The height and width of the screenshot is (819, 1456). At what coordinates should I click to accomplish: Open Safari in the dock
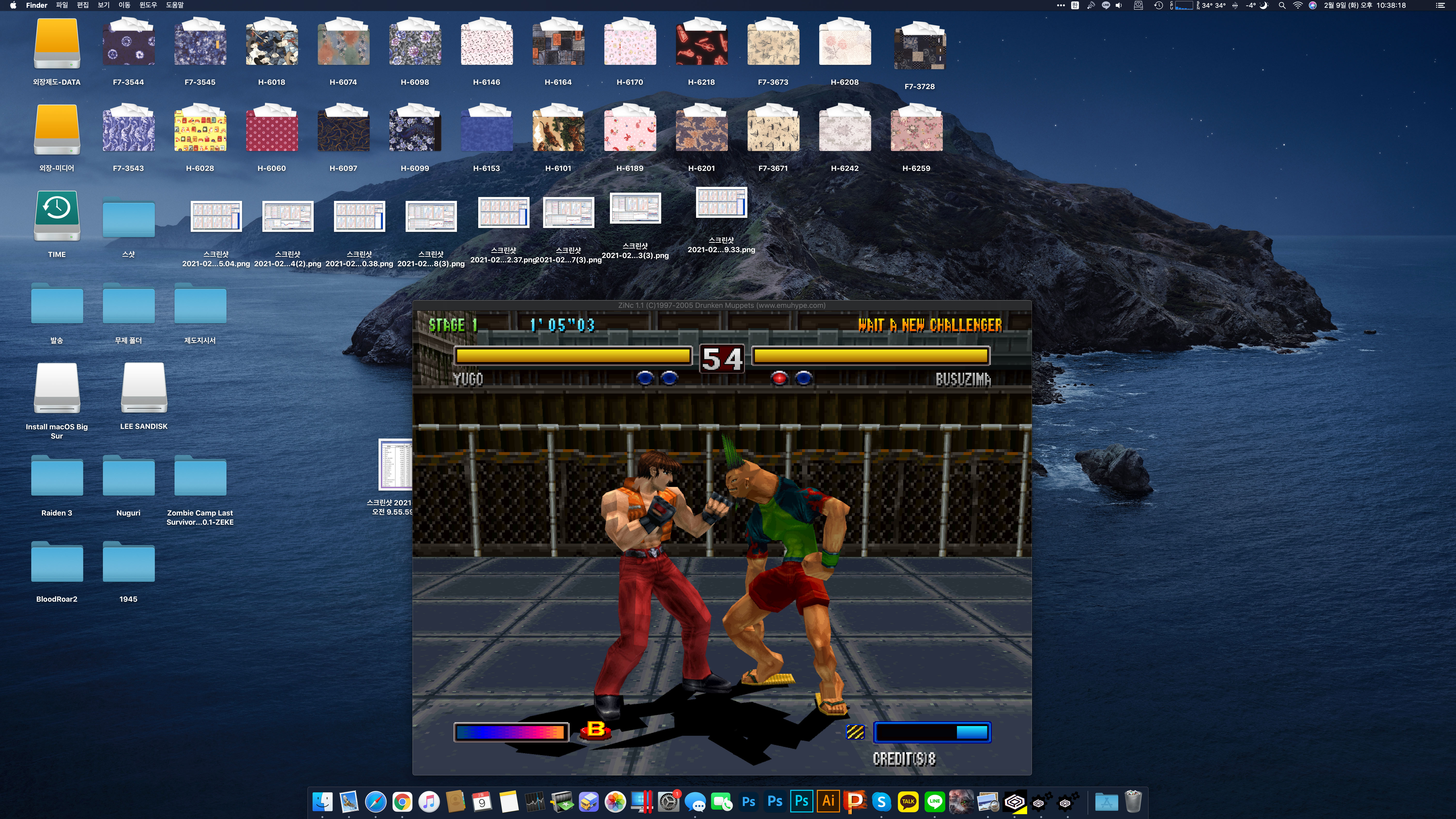375,802
